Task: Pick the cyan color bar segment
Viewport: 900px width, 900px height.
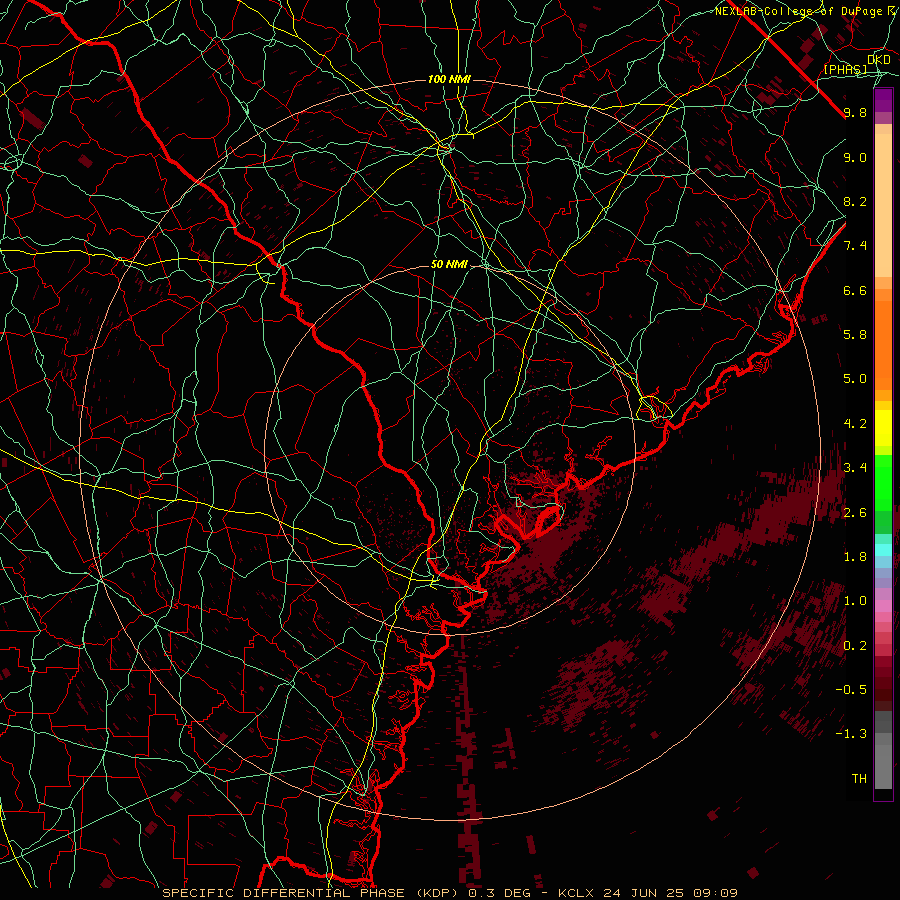Action: pyautogui.click(x=883, y=550)
